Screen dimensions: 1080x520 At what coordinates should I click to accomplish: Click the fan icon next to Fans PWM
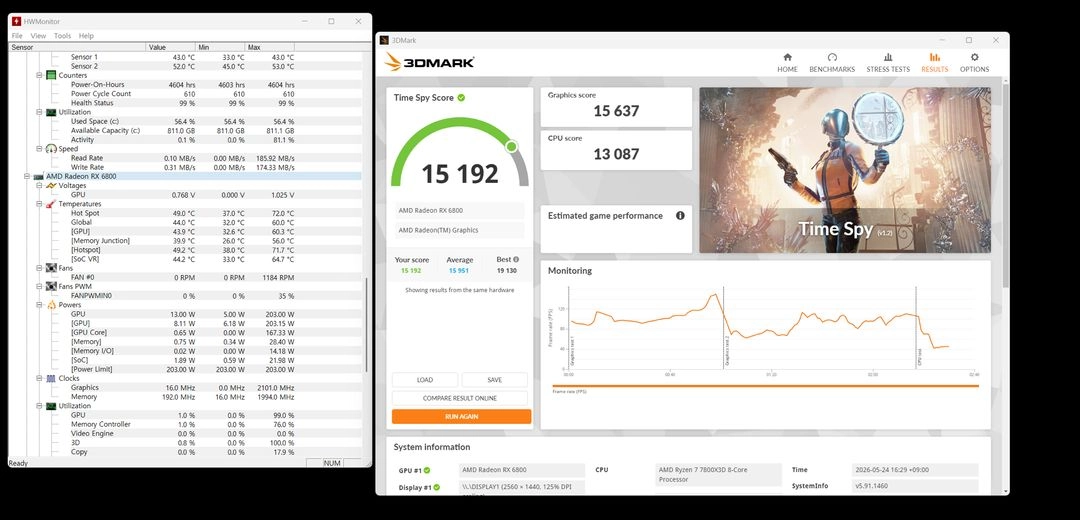51,287
